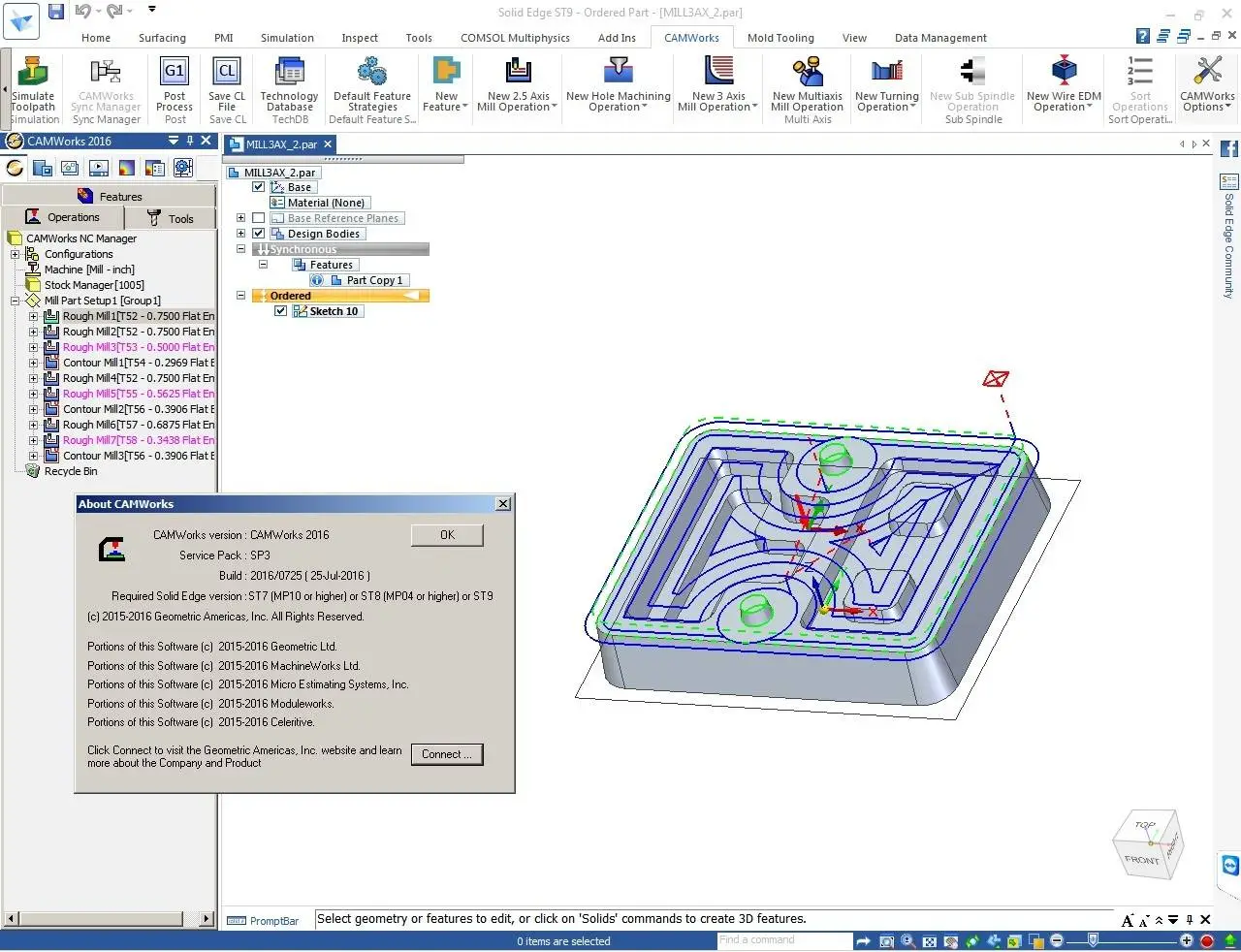The height and width of the screenshot is (952, 1241).
Task: Toggle the Sketch 10 checkbox
Action: tap(281, 311)
